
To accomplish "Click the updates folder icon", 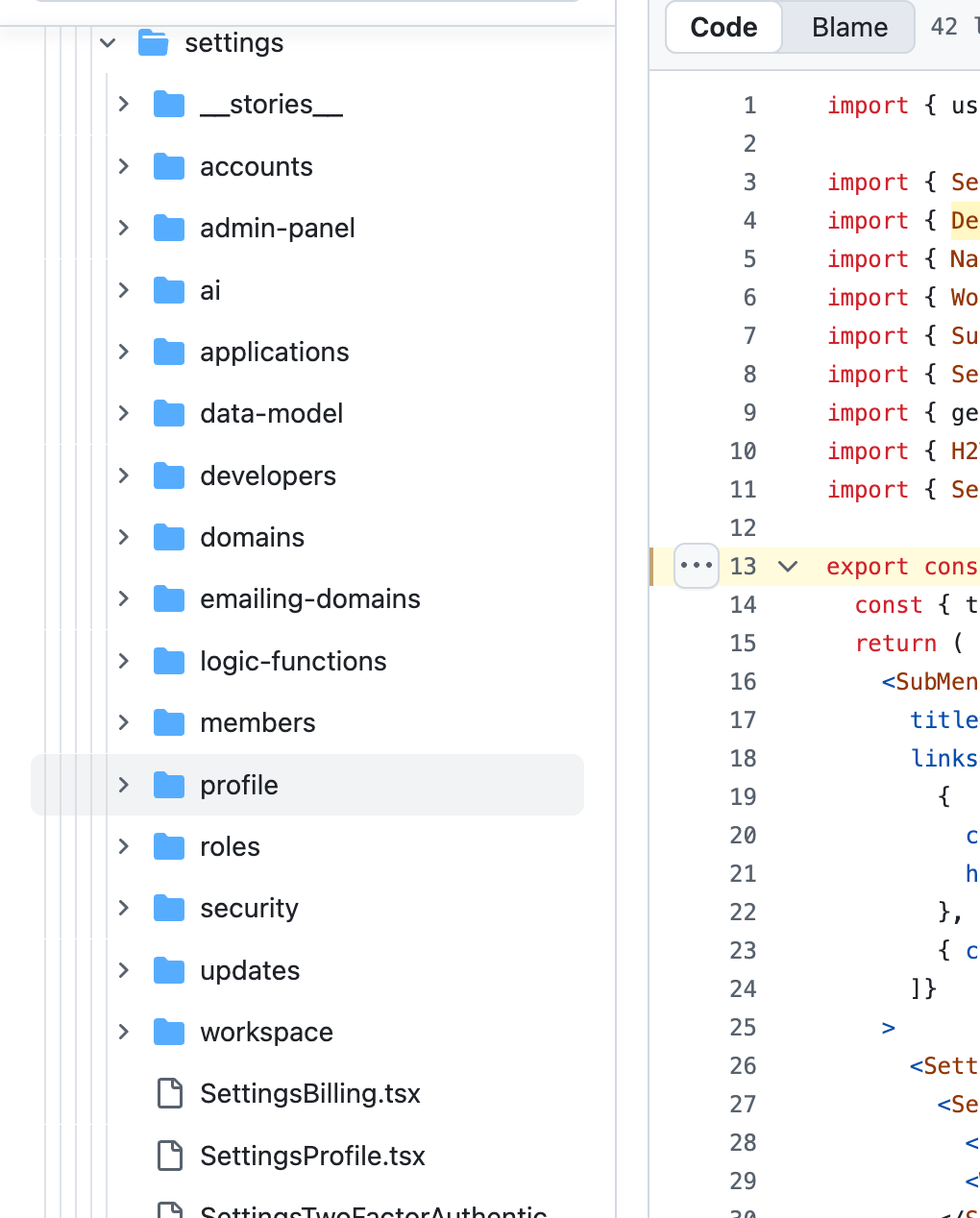I will tap(169, 970).
